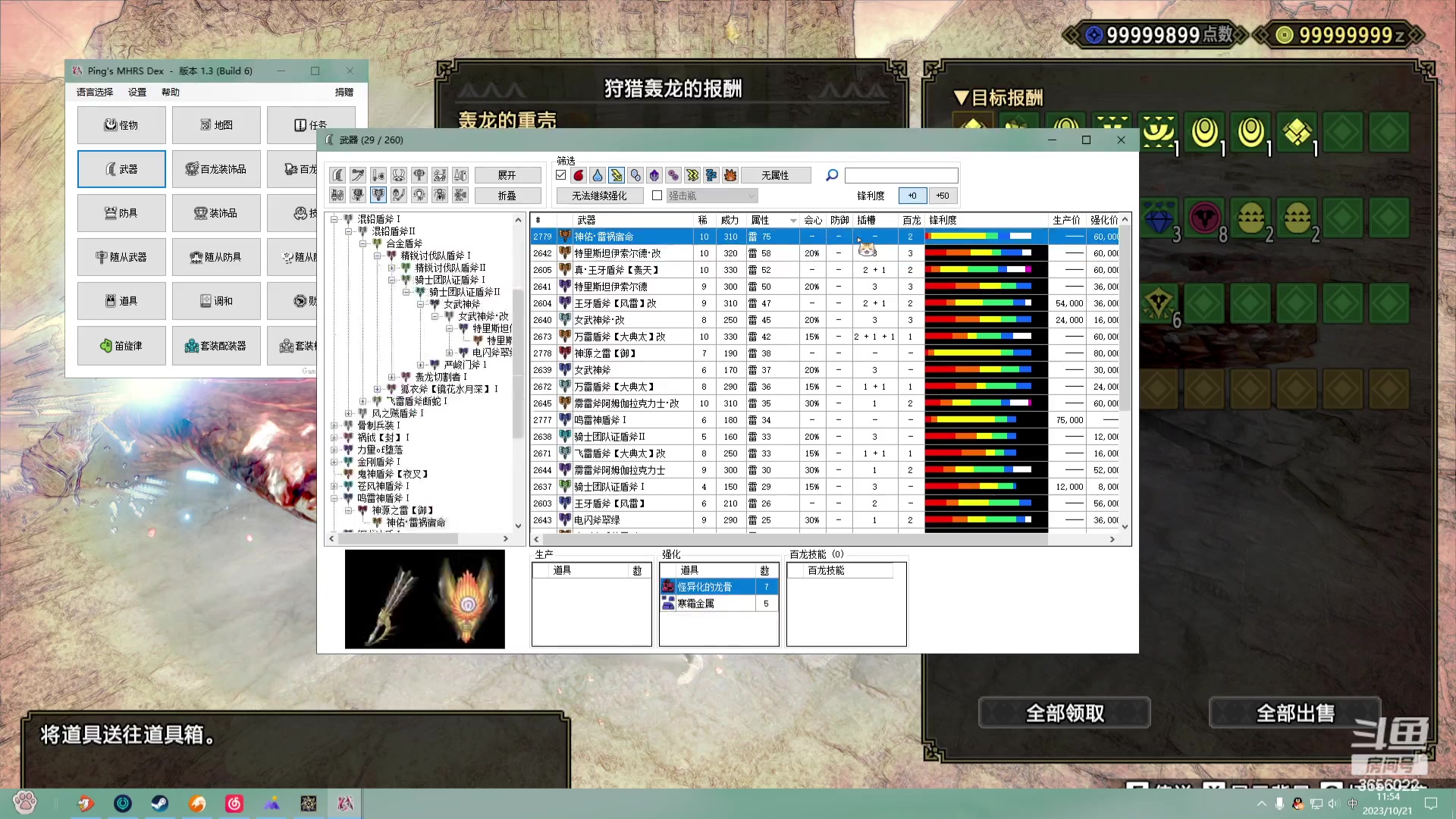Select the Insect Glaive weapon type icon

(399, 196)
